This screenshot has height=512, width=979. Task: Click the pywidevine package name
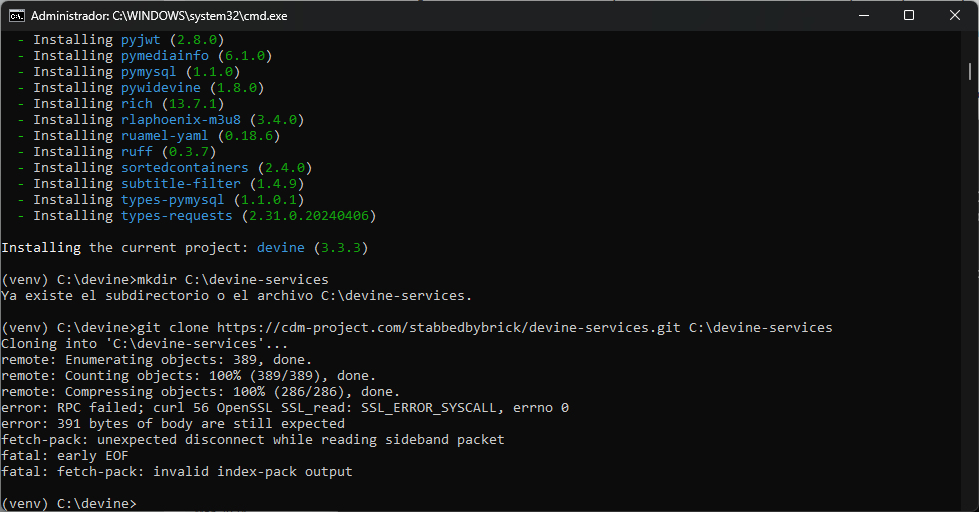(x=161, y=88)
